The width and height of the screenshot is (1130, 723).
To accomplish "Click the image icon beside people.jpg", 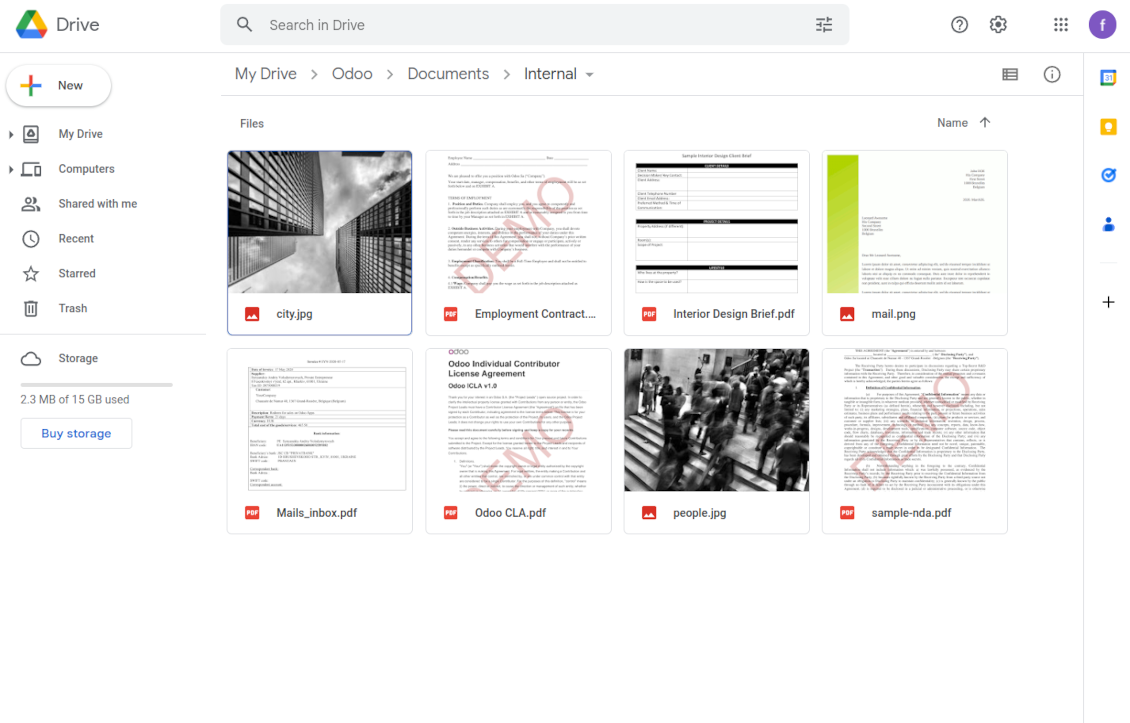I will coord(649,513).
